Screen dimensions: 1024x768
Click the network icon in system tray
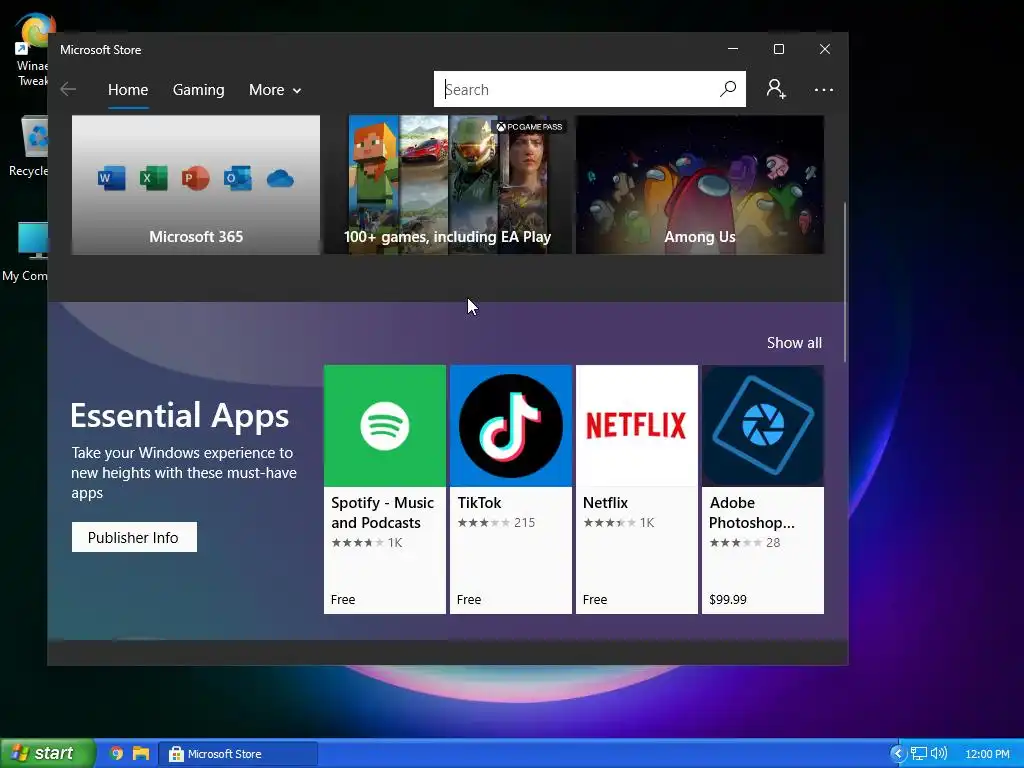coord(919,754)
